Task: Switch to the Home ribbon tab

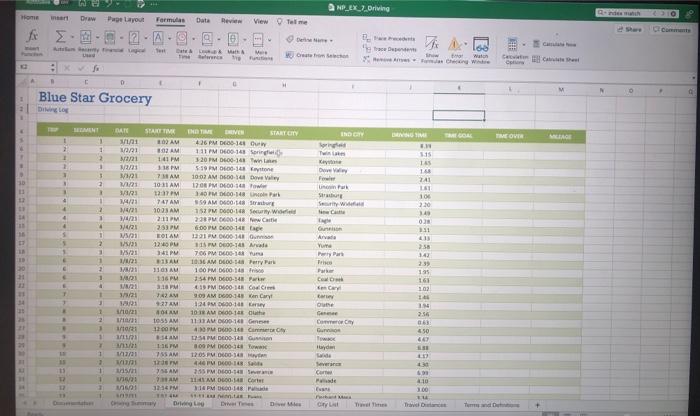Action: 30,17
